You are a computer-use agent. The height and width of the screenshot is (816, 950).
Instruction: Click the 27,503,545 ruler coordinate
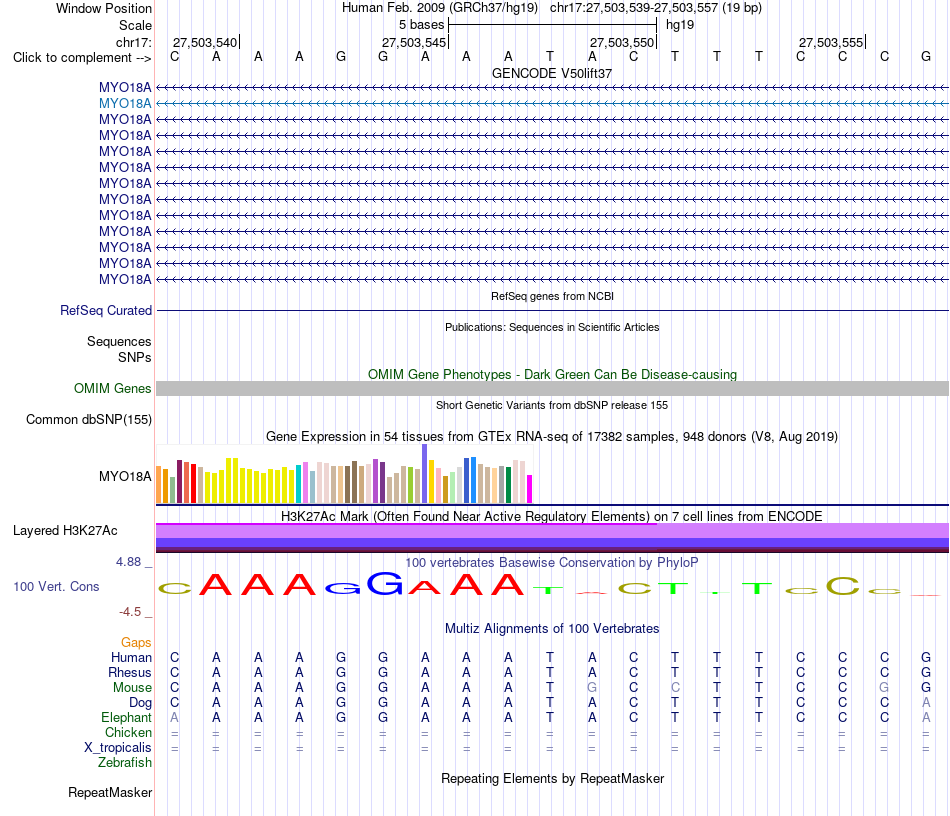pyautogui.click(x=414, y=42)
